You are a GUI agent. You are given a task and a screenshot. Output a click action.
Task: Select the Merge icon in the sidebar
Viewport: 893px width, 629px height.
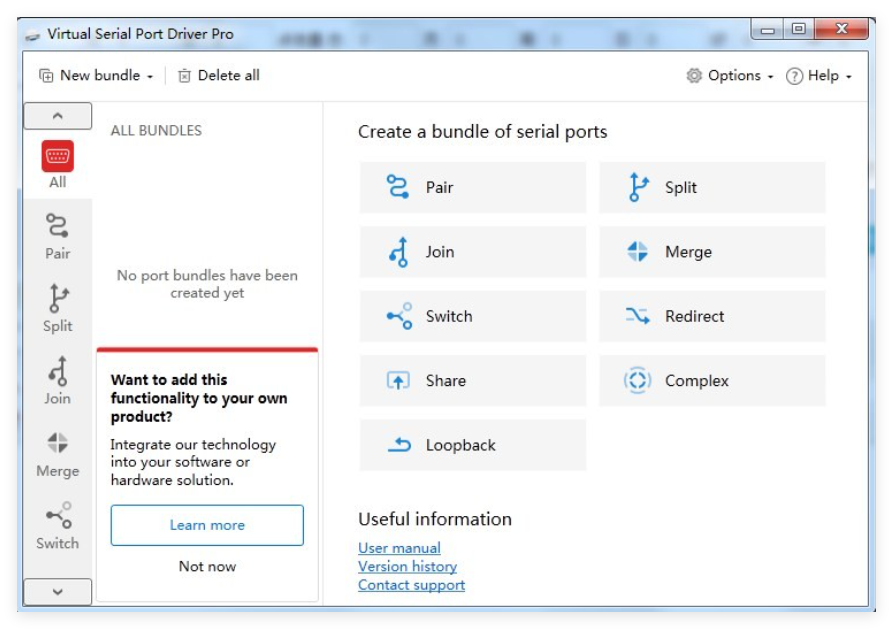58,443
